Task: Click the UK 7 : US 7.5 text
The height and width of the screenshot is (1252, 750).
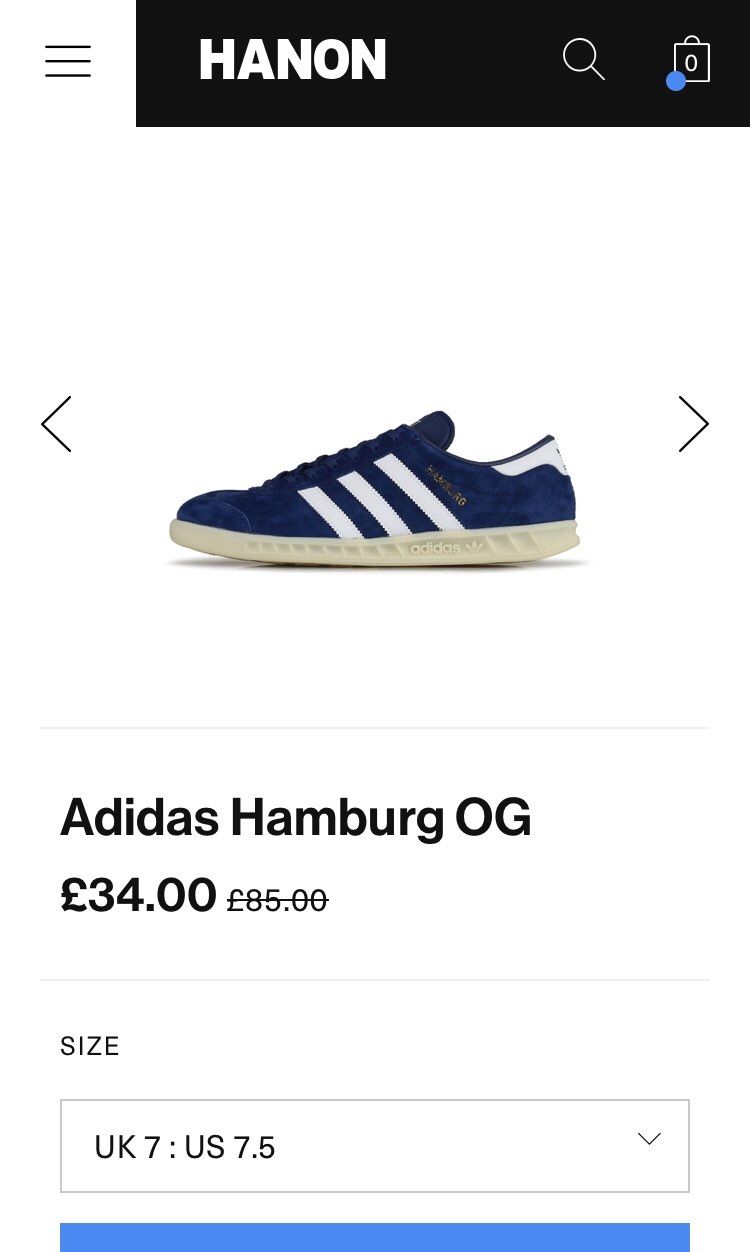Action: tap(185, 1147)
